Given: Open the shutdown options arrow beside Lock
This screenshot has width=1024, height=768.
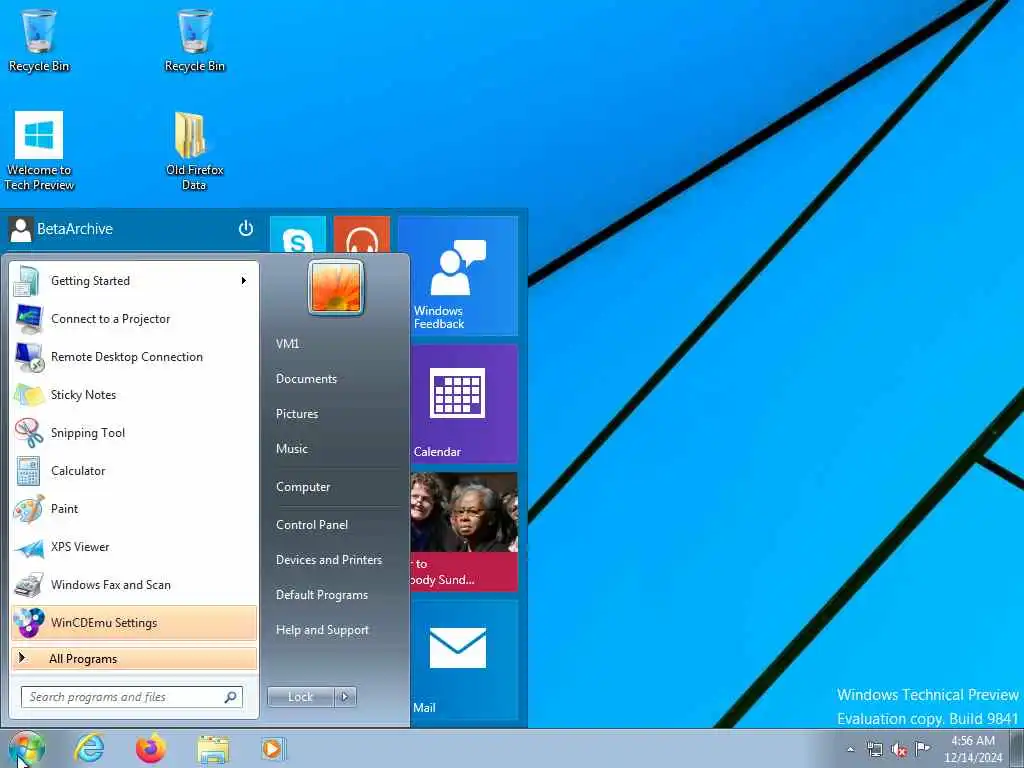Looking at the screenshot, I should click(x=345, y=697).
